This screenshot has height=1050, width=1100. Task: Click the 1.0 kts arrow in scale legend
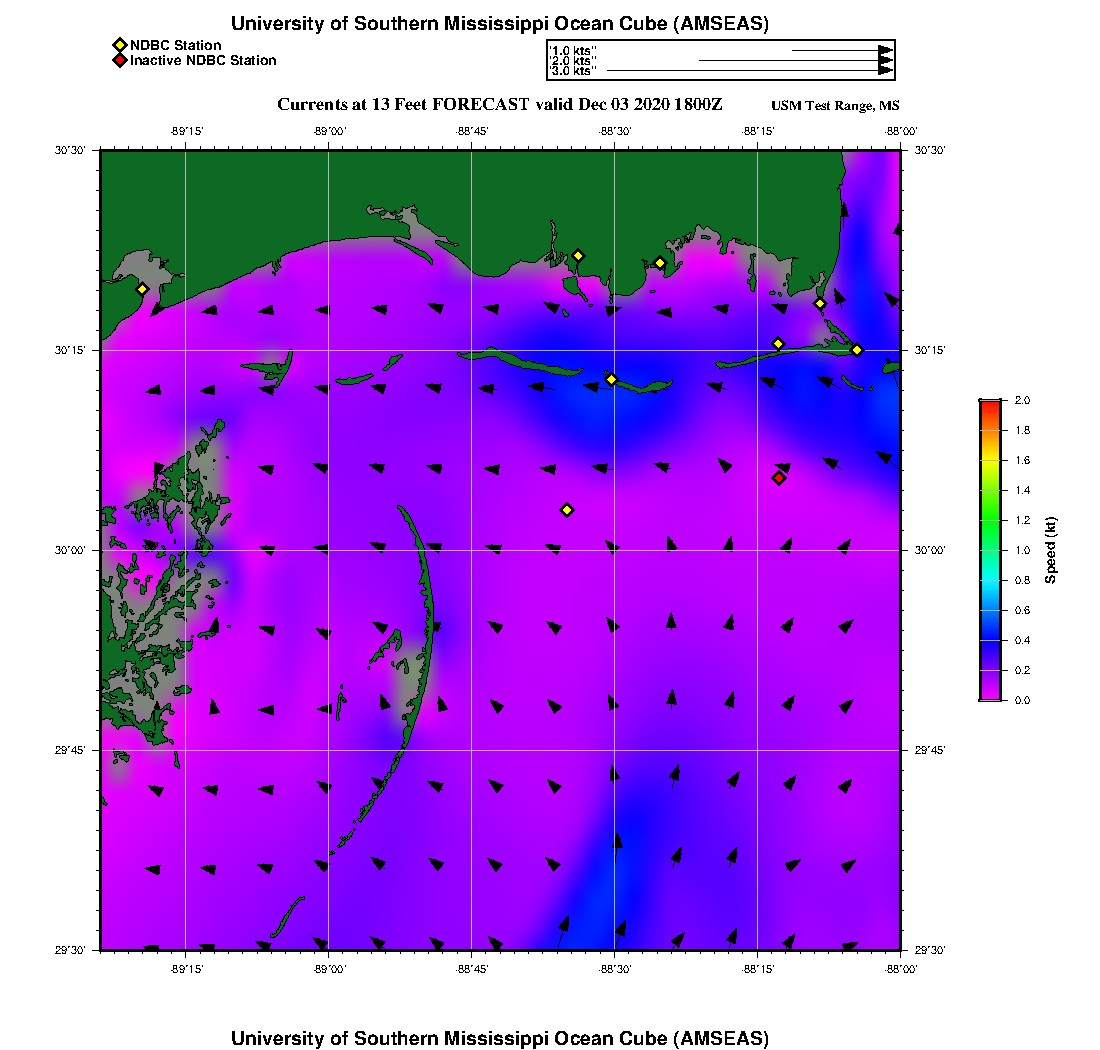click(x=842, y=49)
